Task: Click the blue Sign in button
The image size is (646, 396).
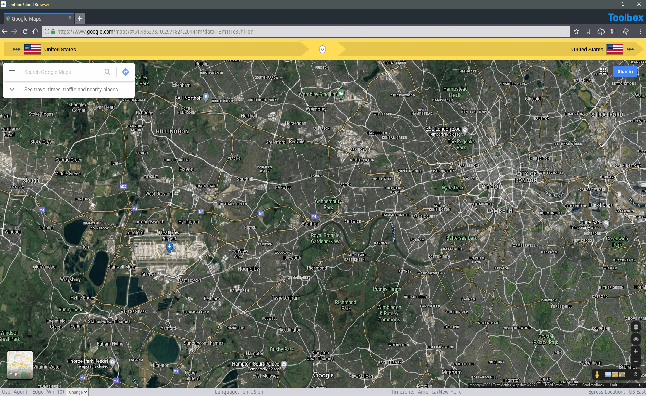Action: point(625,71)
